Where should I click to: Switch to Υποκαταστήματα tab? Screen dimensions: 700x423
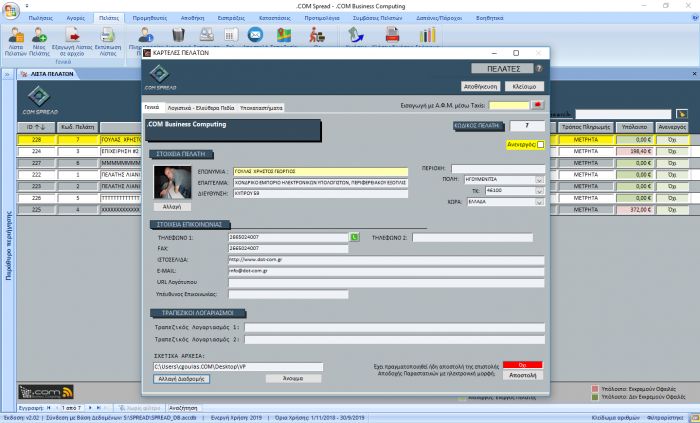[x=261, y=108]
